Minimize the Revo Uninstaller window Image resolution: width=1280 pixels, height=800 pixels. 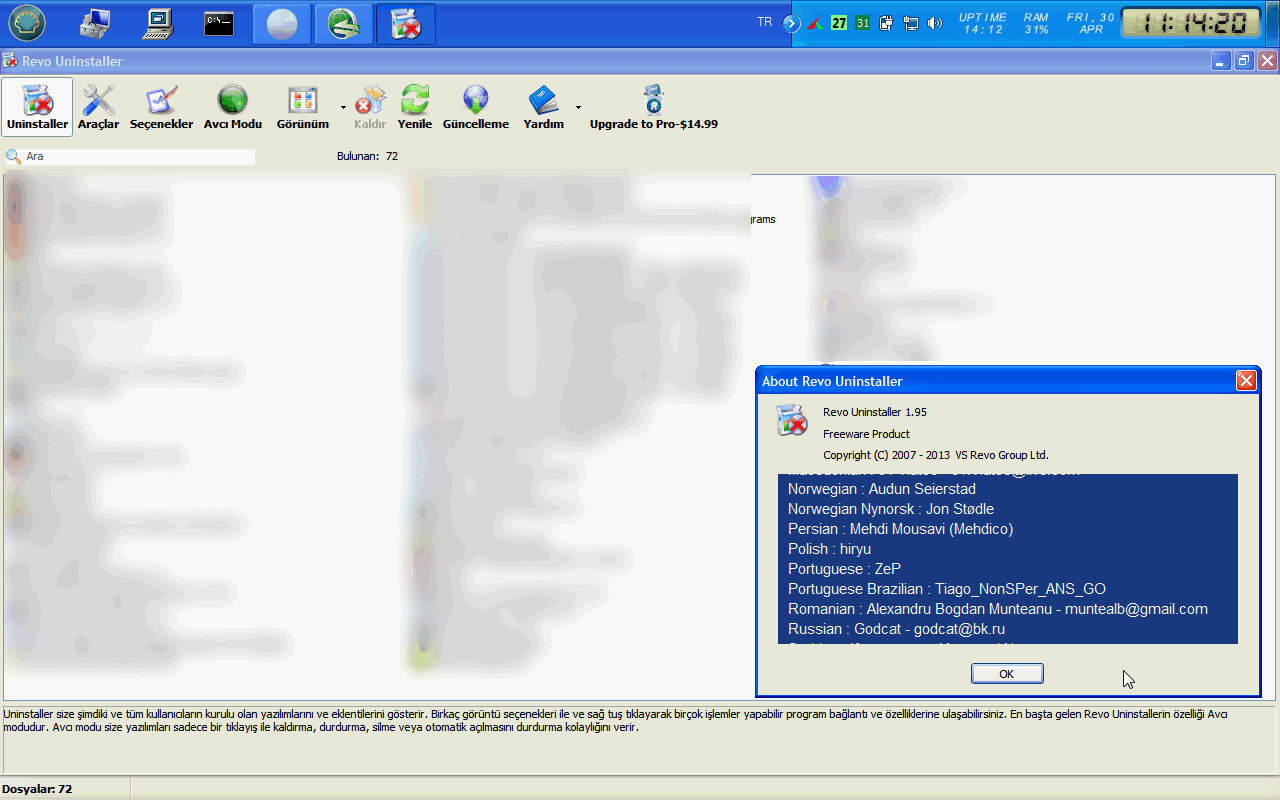pos(1221,61)
